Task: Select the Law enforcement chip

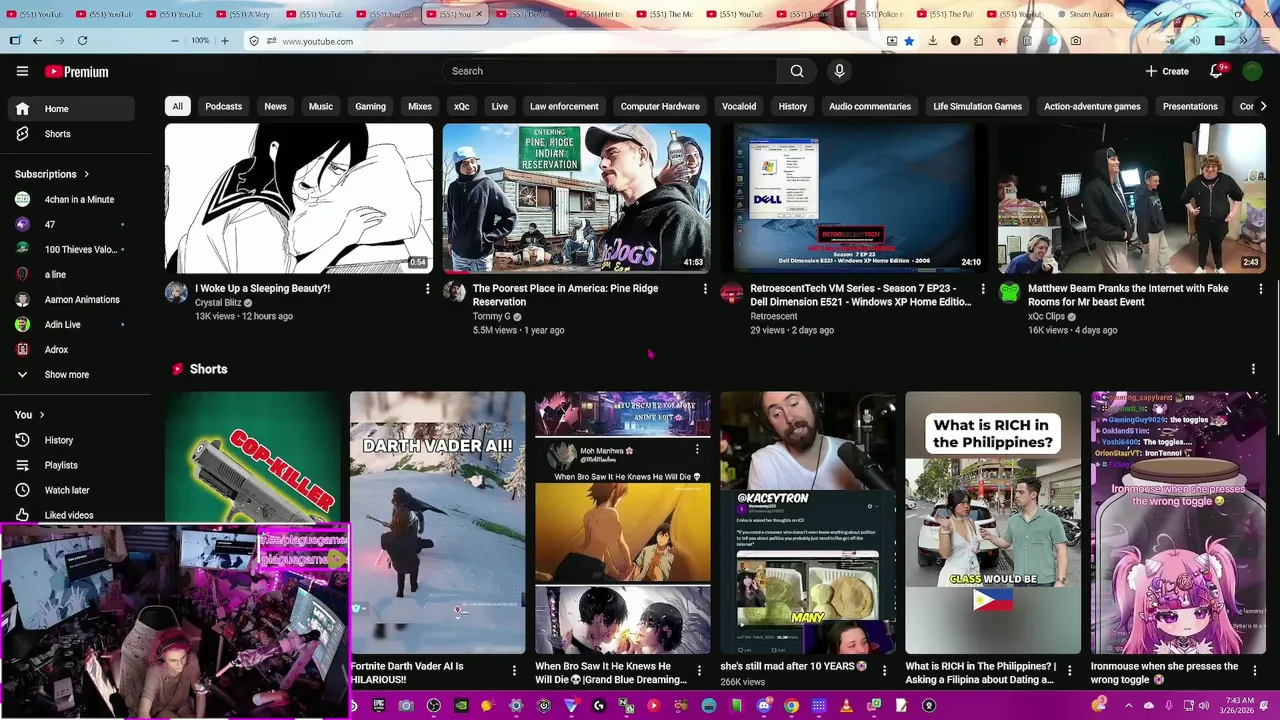Action: 564,106
